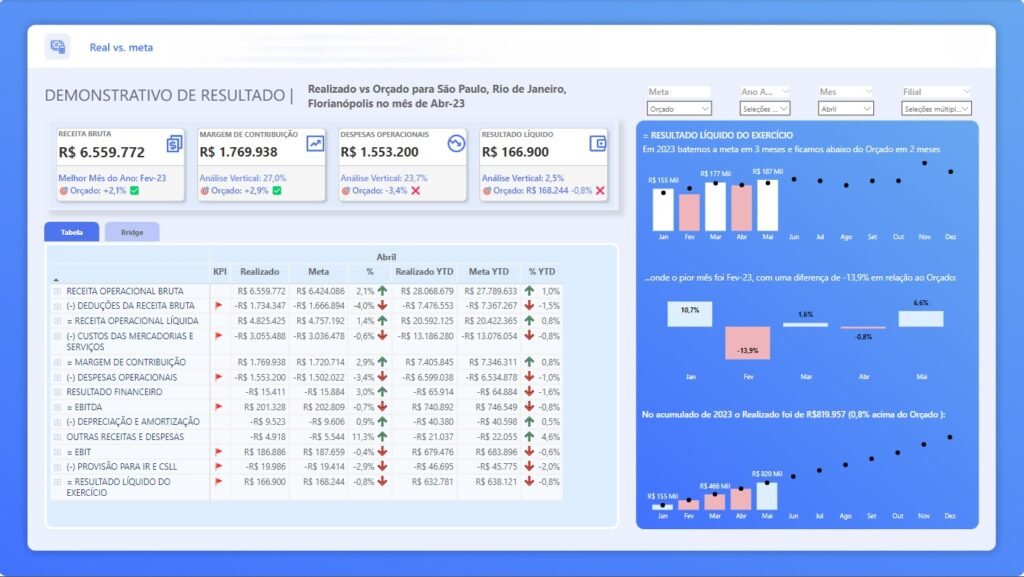This screenshot has height=577, width=1024.
Task: Expand the Receita Operacional Bruta row
Action: point(57,291)
